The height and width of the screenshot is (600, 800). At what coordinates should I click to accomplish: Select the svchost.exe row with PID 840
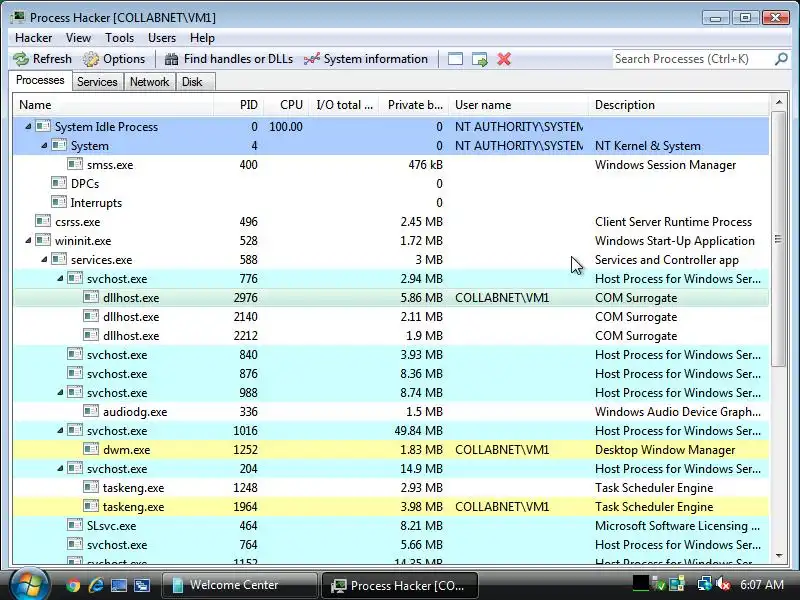pos(391,355)
